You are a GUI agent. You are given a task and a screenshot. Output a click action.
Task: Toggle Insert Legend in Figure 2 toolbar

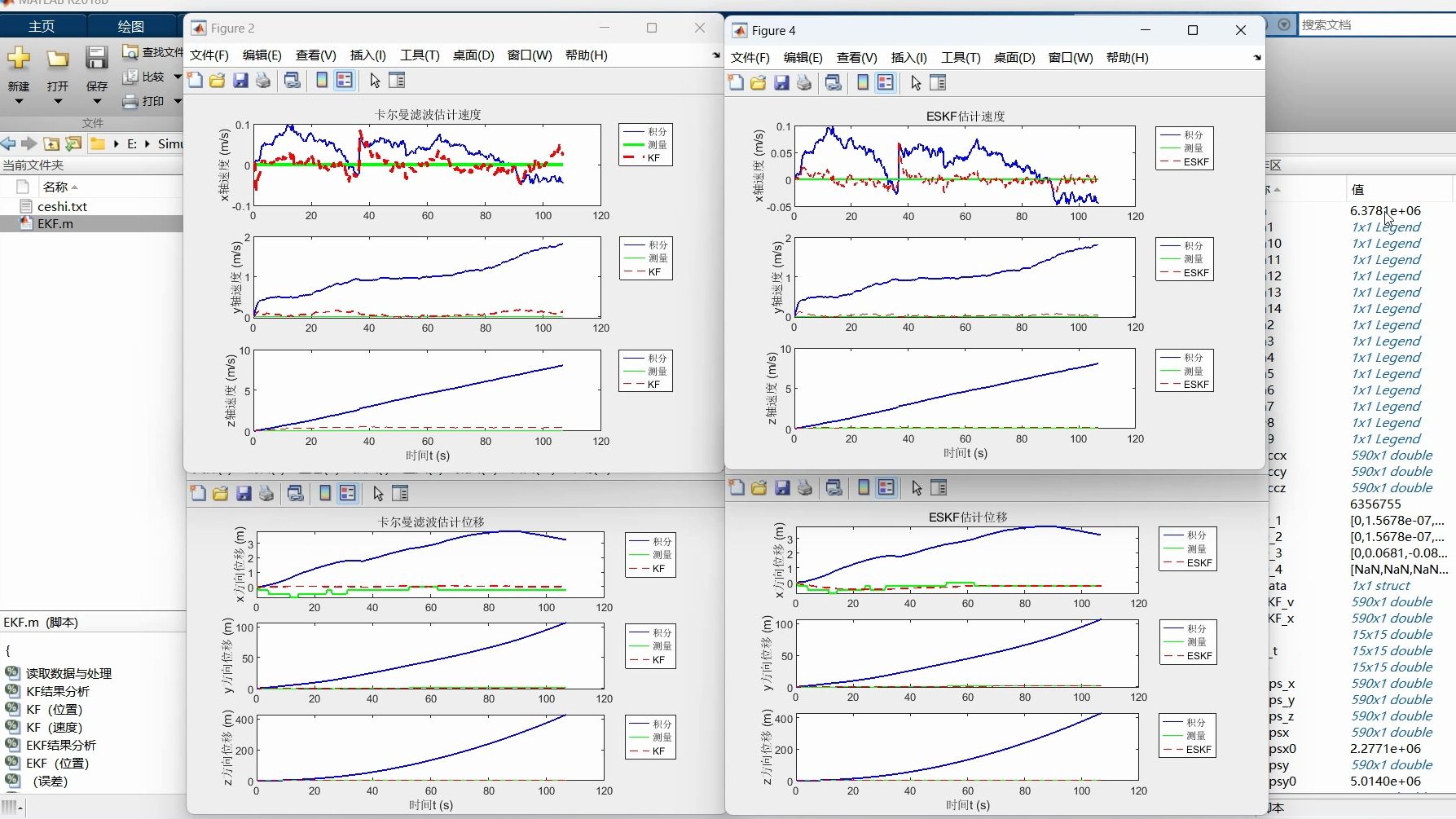tap(345, 80)
